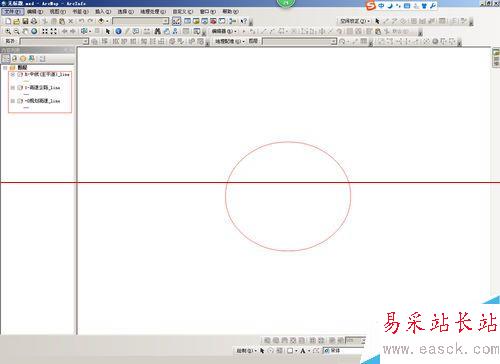Image resolution: width=500 pixels, height=364 pixels.
Task: Open the 视图 (View) menu
Action: point(58,12)
